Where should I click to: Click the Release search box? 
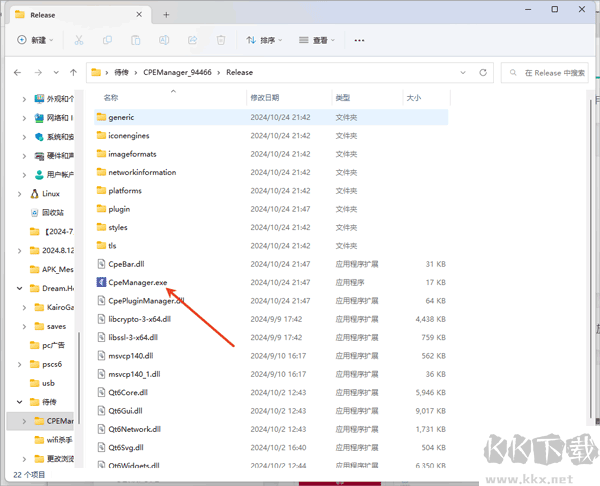click(548, 72)
